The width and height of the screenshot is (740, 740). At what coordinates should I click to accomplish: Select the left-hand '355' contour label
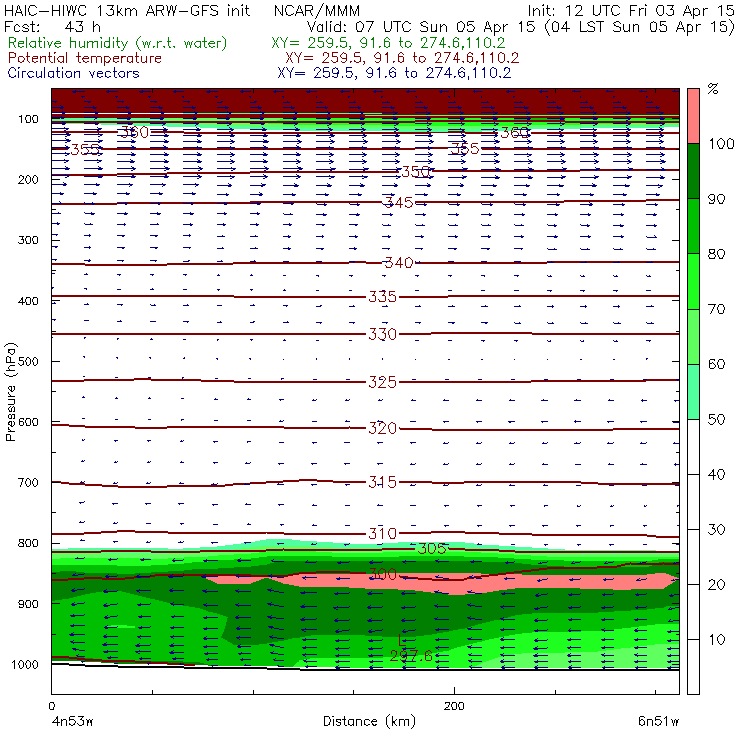point(85,150)
